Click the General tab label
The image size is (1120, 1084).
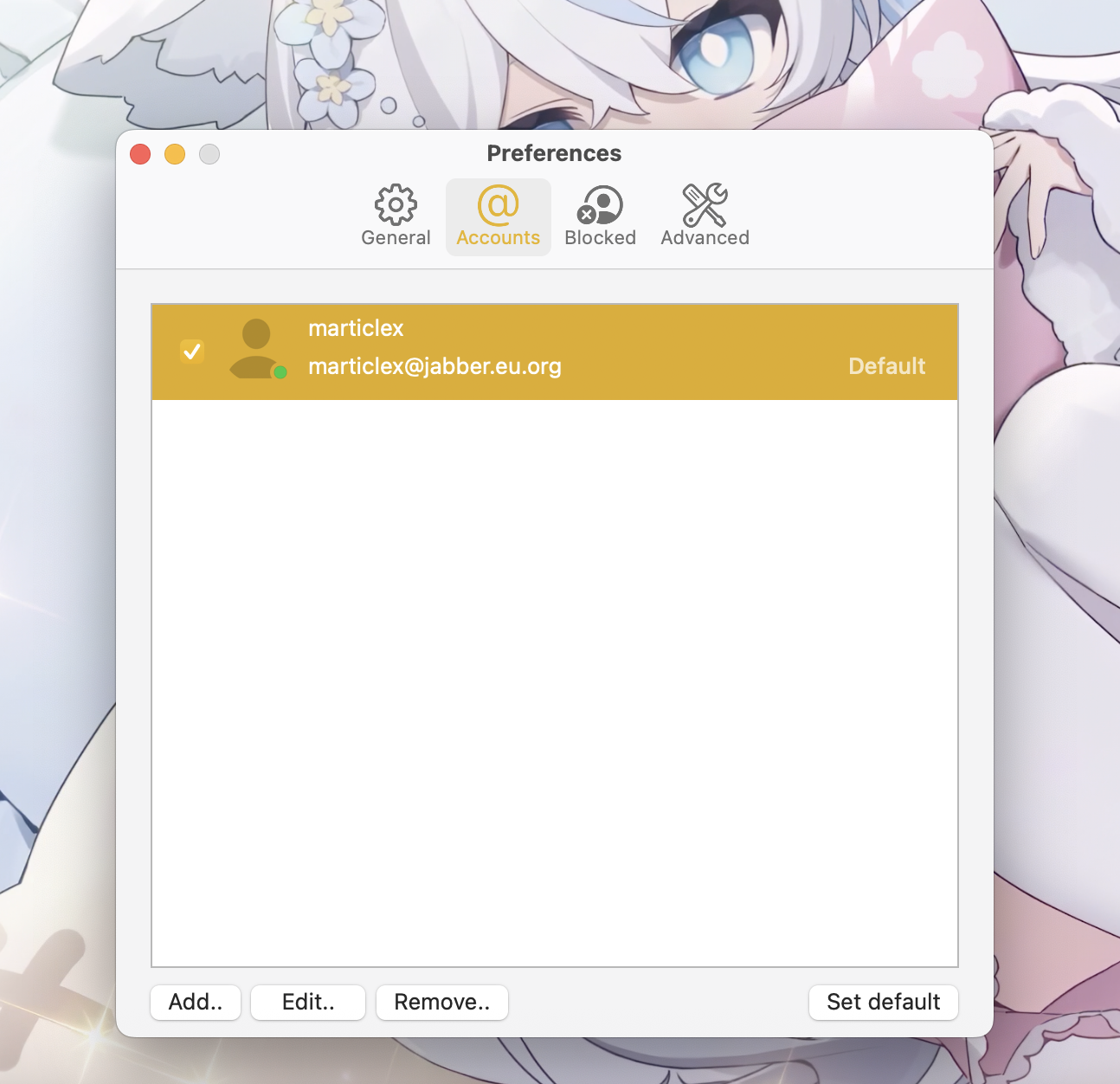click(396, 238)
